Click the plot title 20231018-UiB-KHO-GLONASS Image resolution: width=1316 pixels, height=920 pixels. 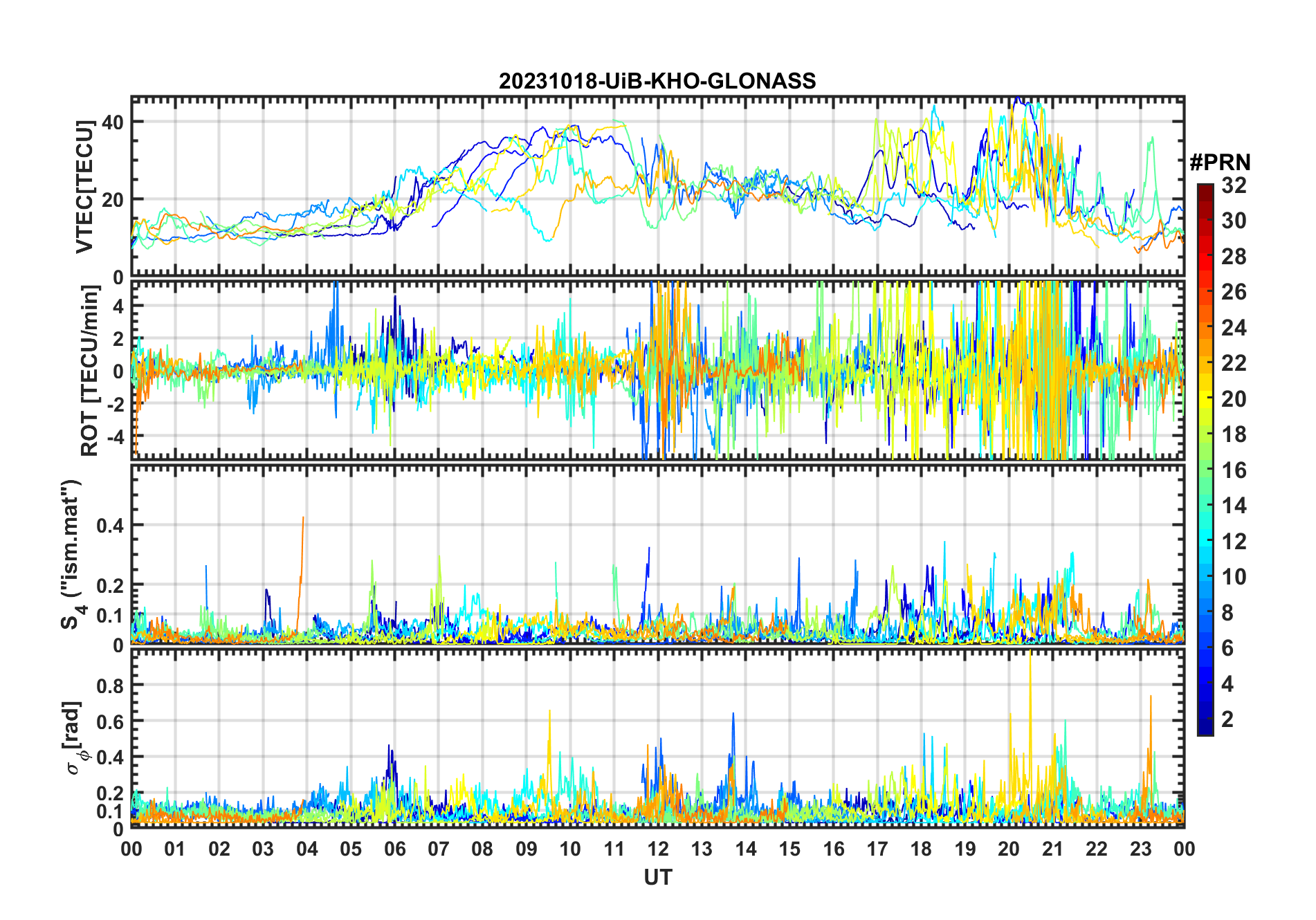click(x=657, y=81)
